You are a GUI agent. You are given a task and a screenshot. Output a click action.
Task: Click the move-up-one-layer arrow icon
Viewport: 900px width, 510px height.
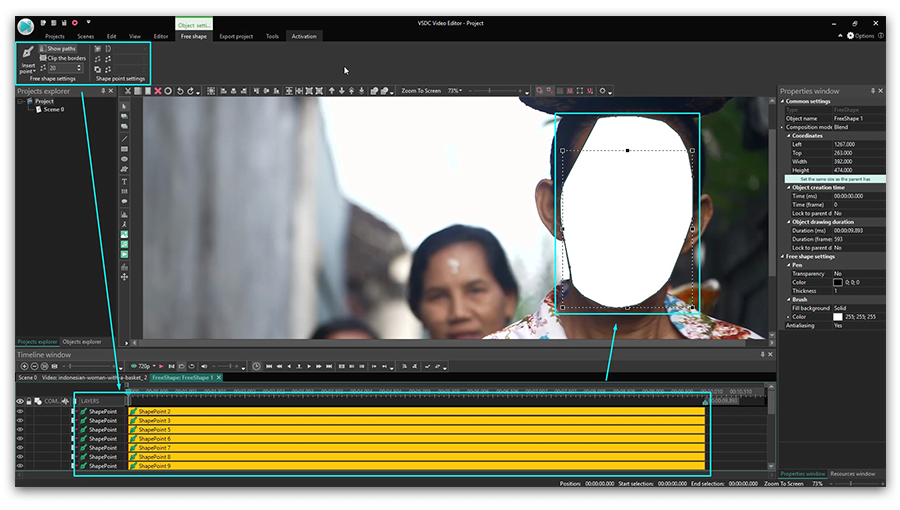tap(332, 91)
